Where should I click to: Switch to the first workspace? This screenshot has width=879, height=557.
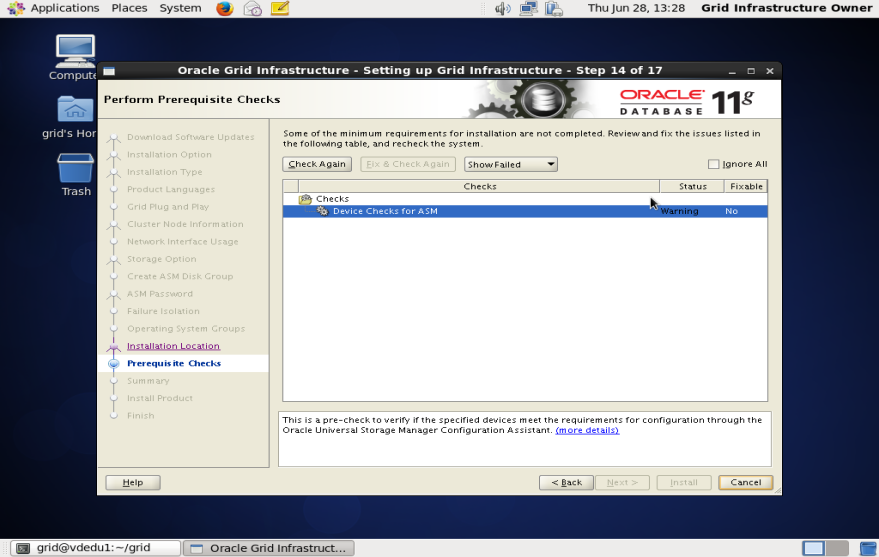(x=813, y=548)
